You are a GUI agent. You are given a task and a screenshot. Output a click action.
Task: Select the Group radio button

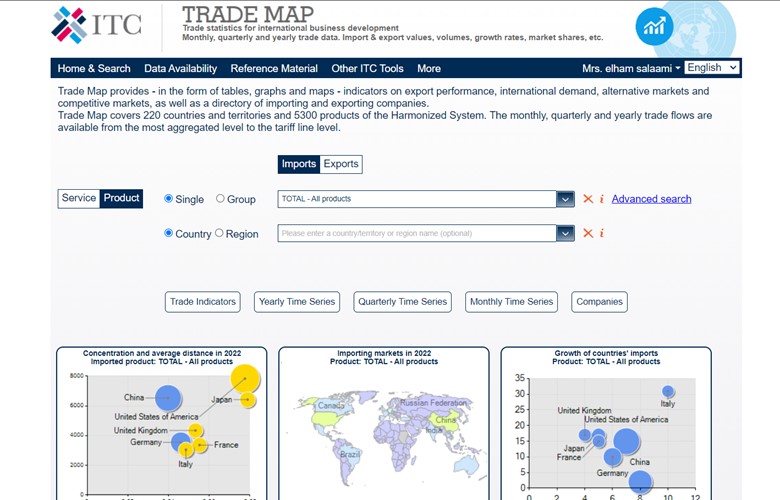tap(220, 199)
